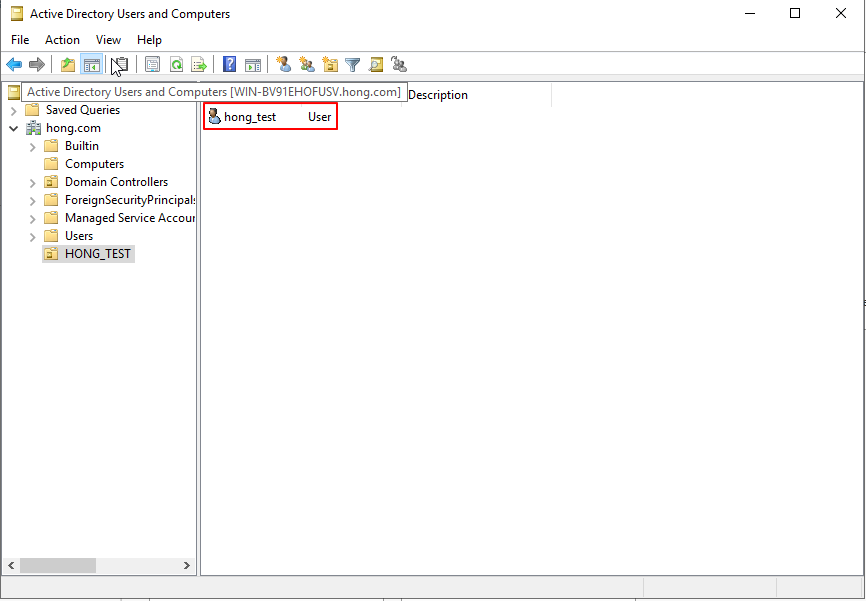The width and height of the screenshot is (866, 601).
Task: Open the File menu
Action: pyautogui.click(x=20, y=40)
